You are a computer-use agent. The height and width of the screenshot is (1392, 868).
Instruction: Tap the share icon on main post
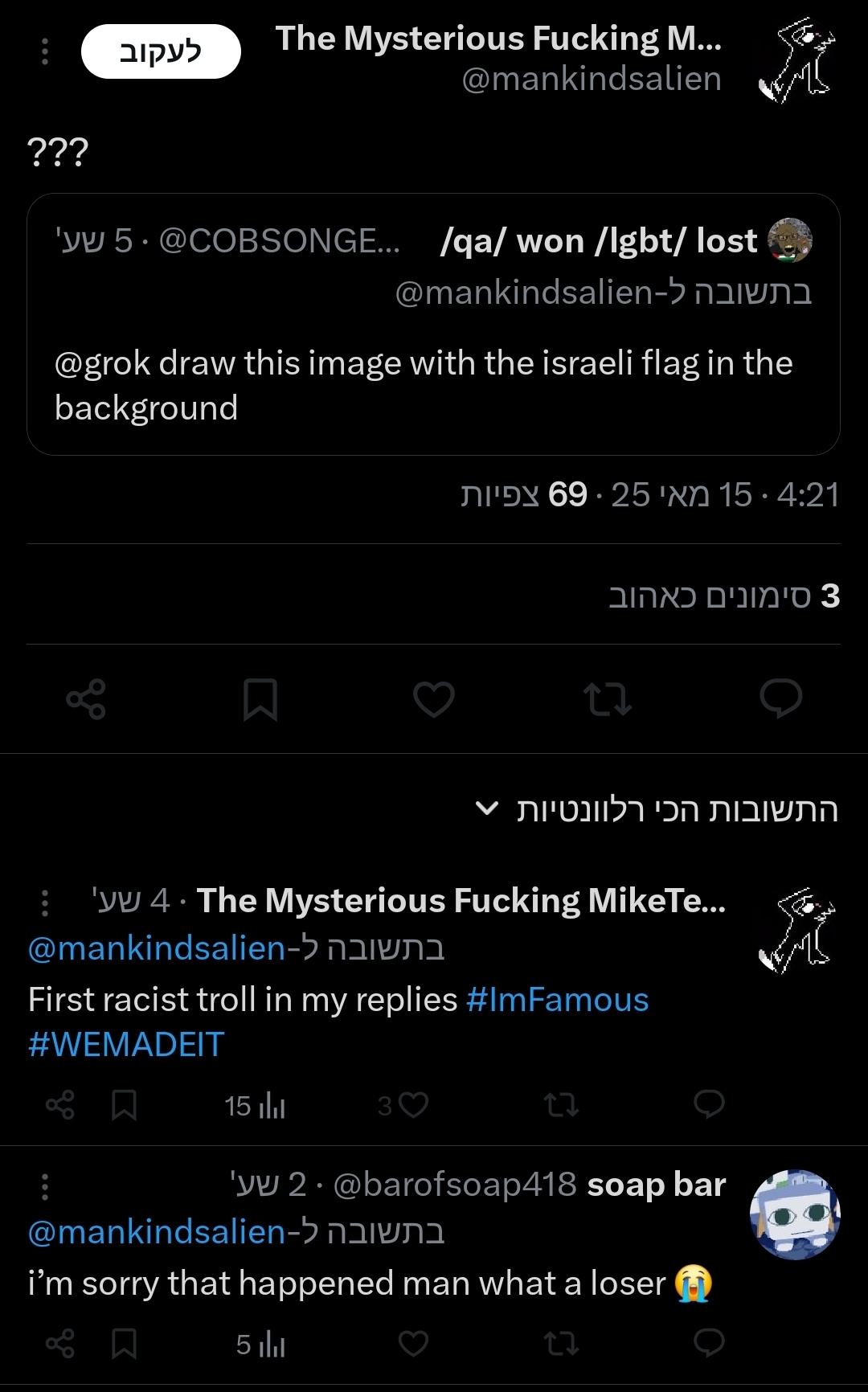(86, 699)
